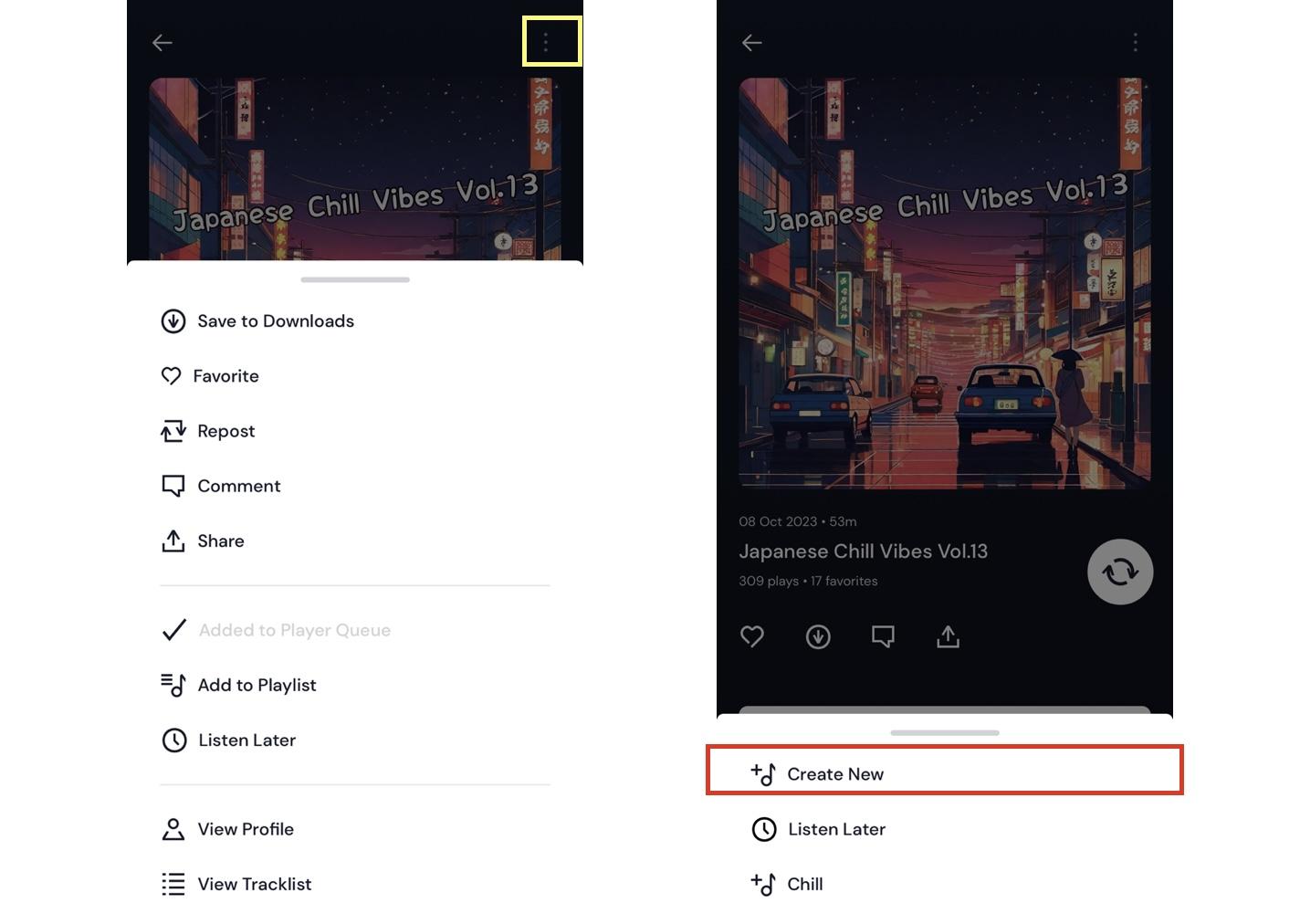
Task: Favorite the track with heart icon below title
Action: tap(752, 636)
